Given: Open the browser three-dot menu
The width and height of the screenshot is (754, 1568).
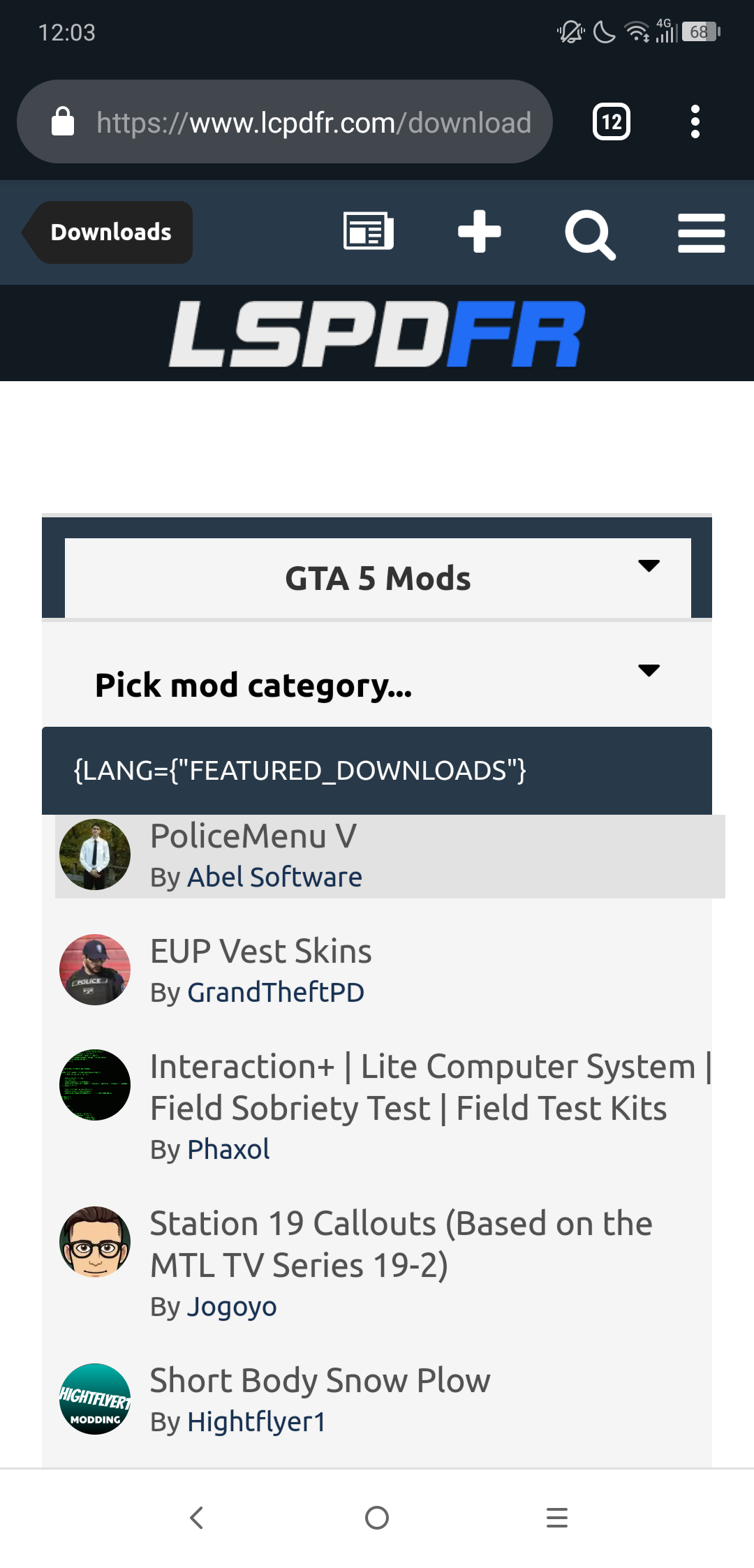Looking at the screenshot, I should coord(695,122).
